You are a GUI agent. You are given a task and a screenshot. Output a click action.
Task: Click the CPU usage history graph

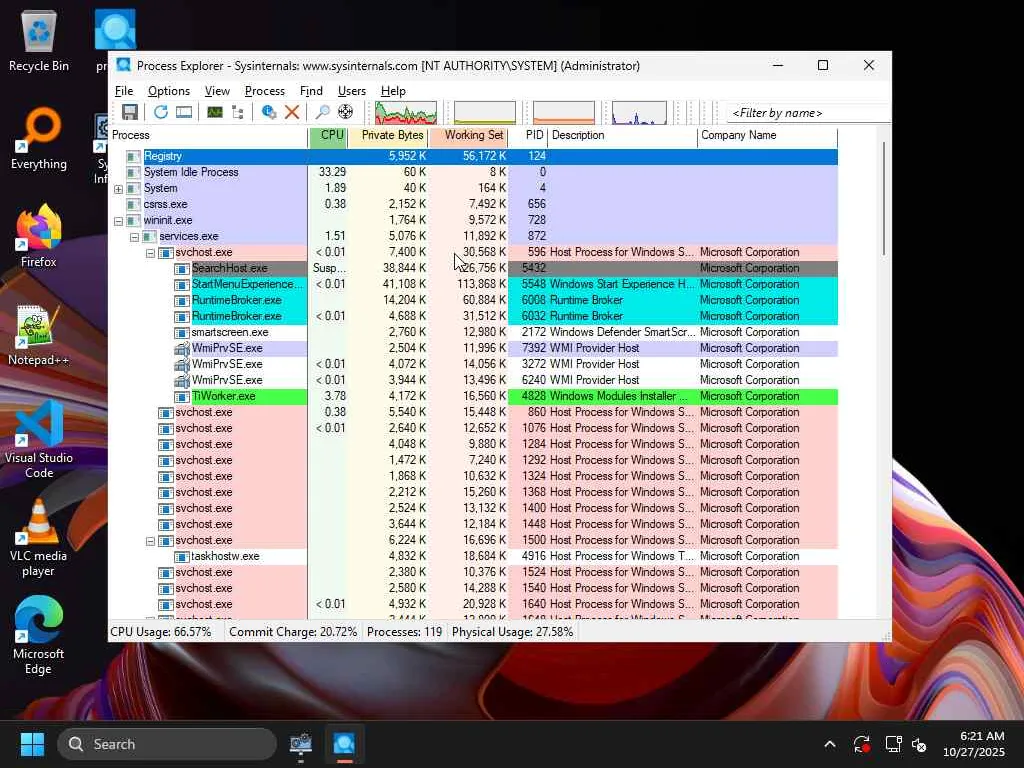coord(406,112)
